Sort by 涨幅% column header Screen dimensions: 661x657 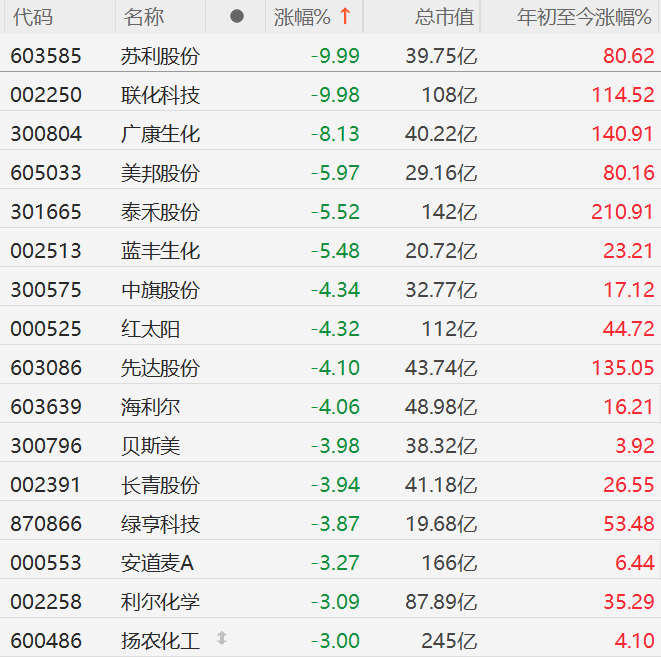point(302,17)
